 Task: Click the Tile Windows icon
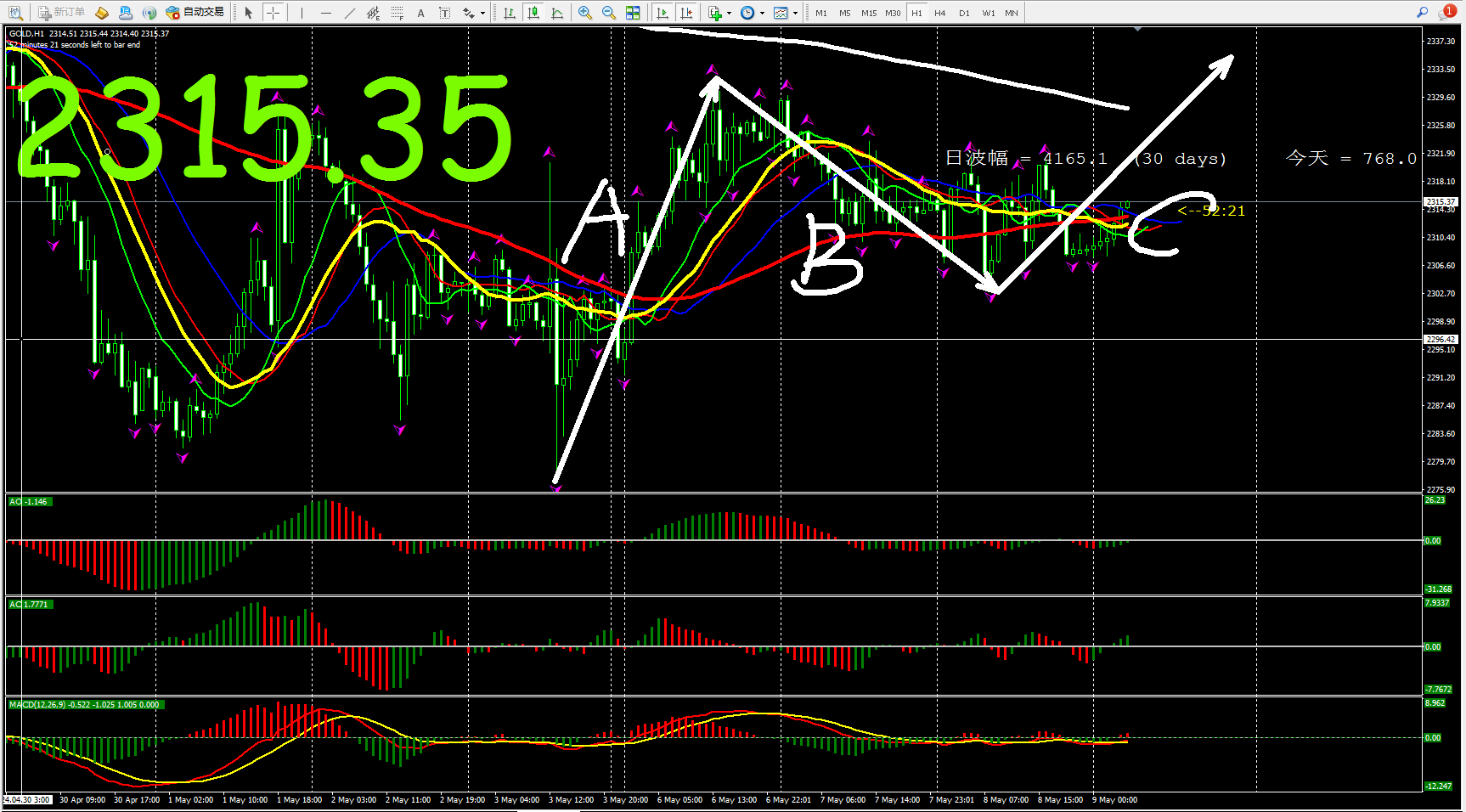[633, 13]
